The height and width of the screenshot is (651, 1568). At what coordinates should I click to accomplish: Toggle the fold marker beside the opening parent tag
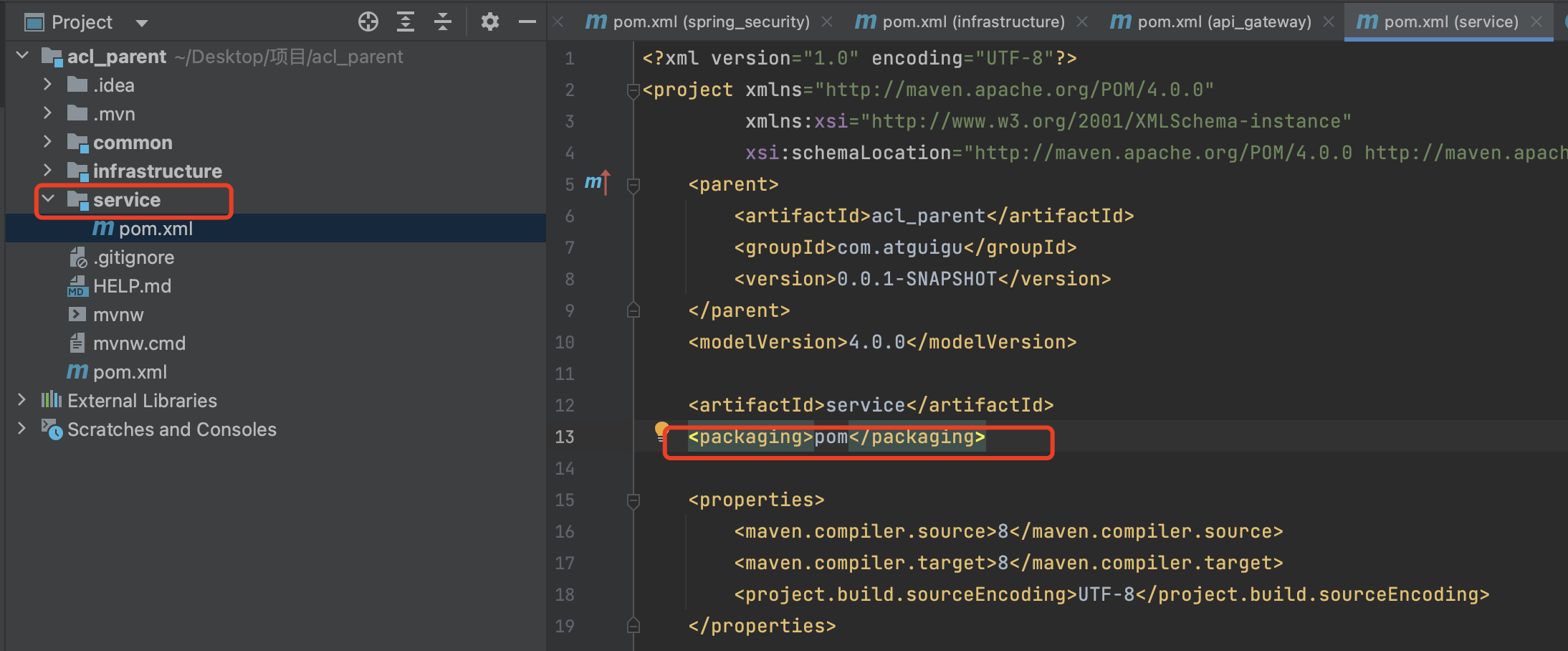634,185
